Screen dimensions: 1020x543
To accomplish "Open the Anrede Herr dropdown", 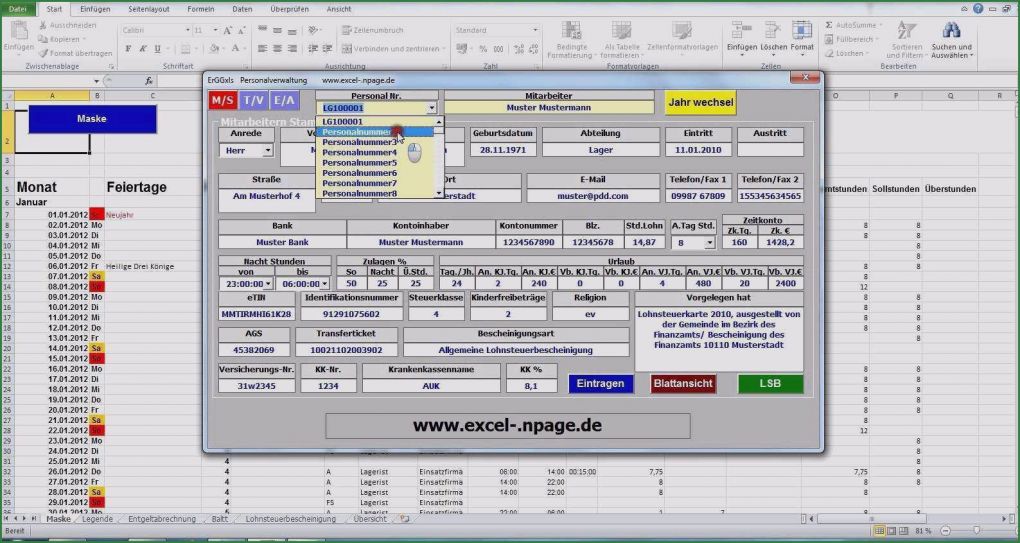I will 267,150.
